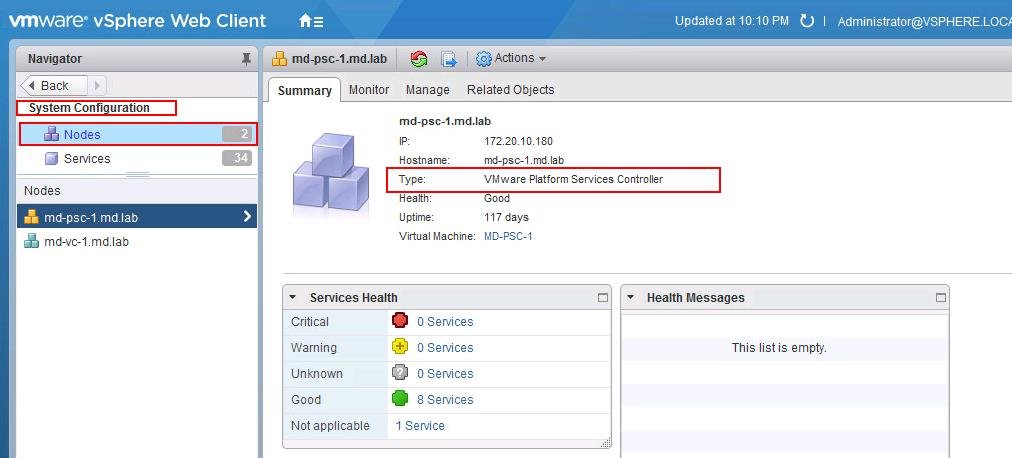The image size is (1012, 458).
Task: Click the Services Health panel resize grip
Action: tap(605, 443)
